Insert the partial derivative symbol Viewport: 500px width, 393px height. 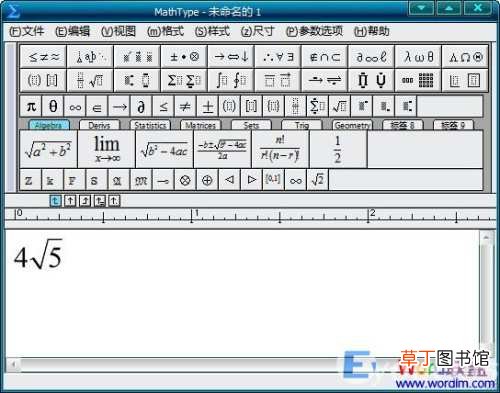coord(141,107)
